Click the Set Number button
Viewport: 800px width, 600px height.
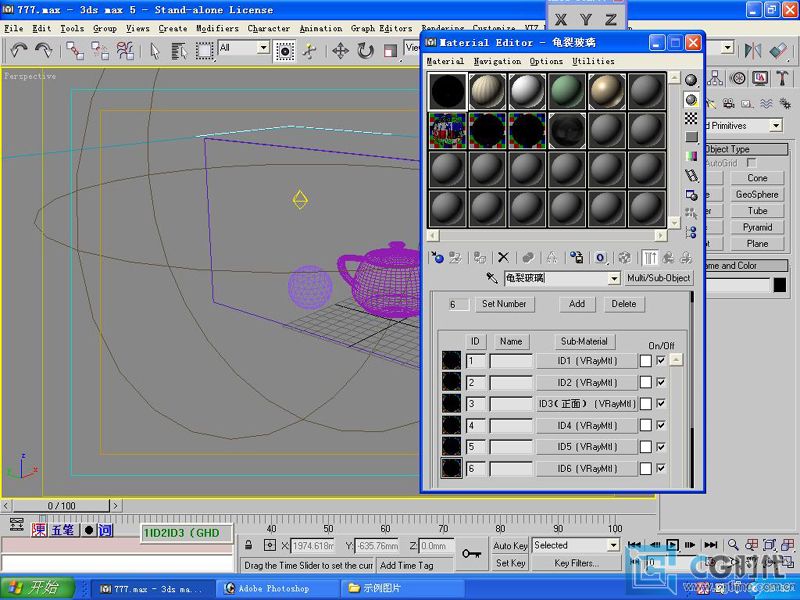coord(504,304)
